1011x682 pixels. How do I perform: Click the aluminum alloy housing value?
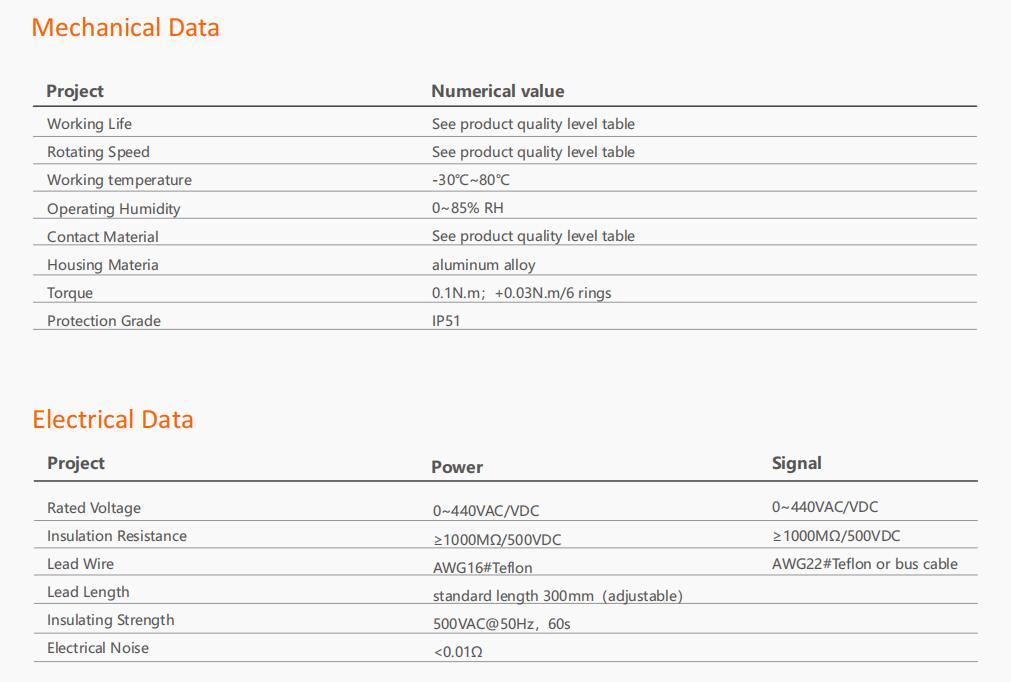[x=484, y=265]
